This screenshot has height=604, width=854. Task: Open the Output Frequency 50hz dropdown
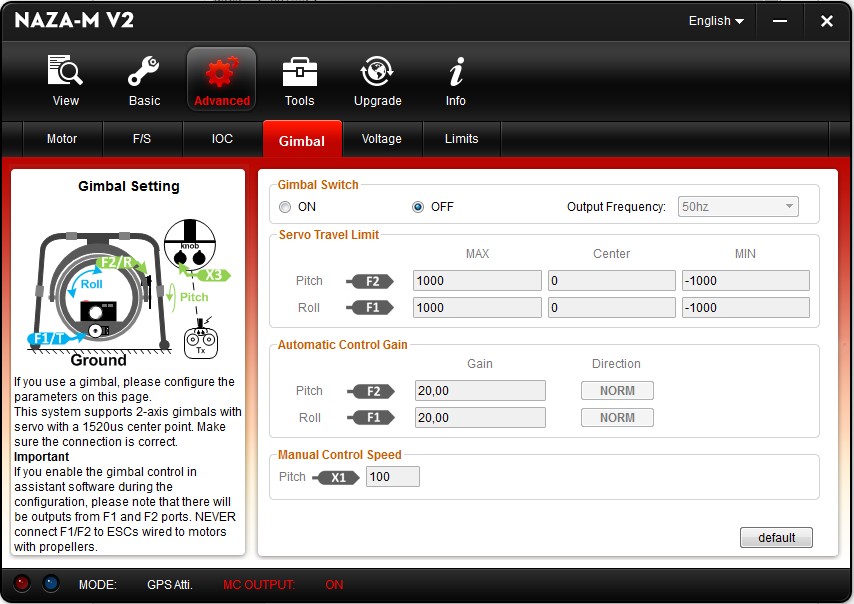coord(738,206)
